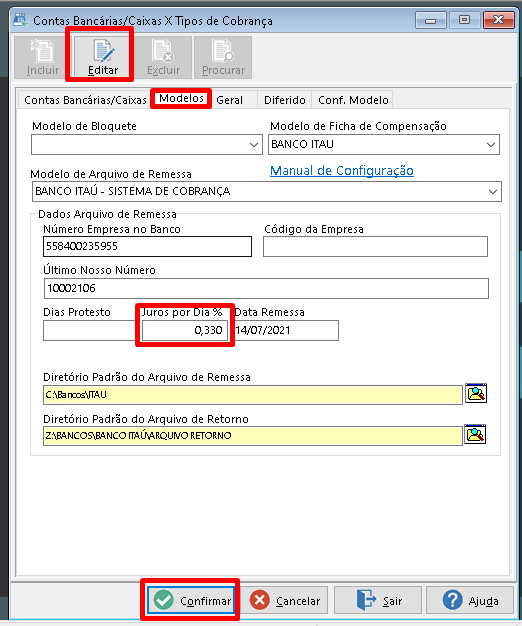Image resolution: width=522 pixels, height=626 pixels.
Task: Click the Cancelar button
Action: click(284, 600)
